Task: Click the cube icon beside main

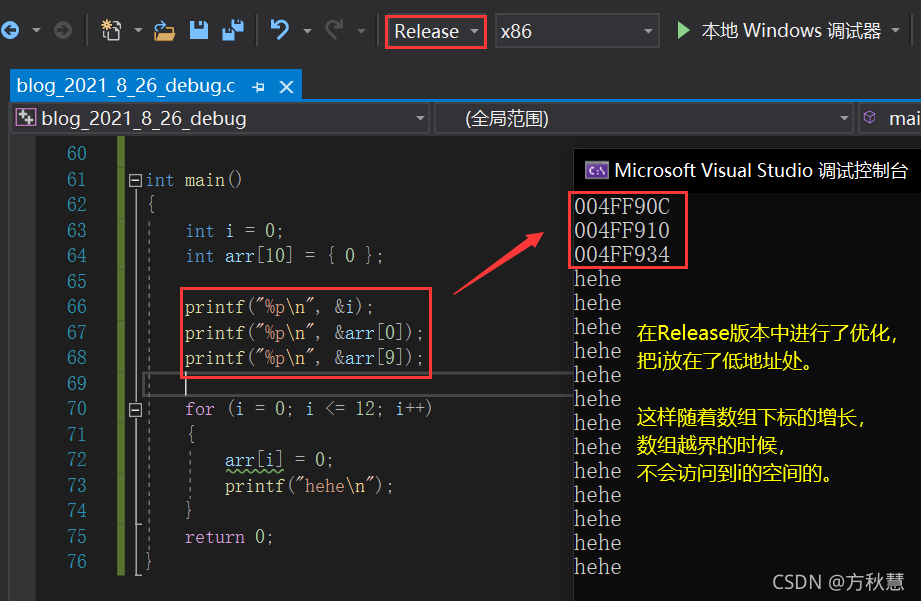Action: coord(869,117)
